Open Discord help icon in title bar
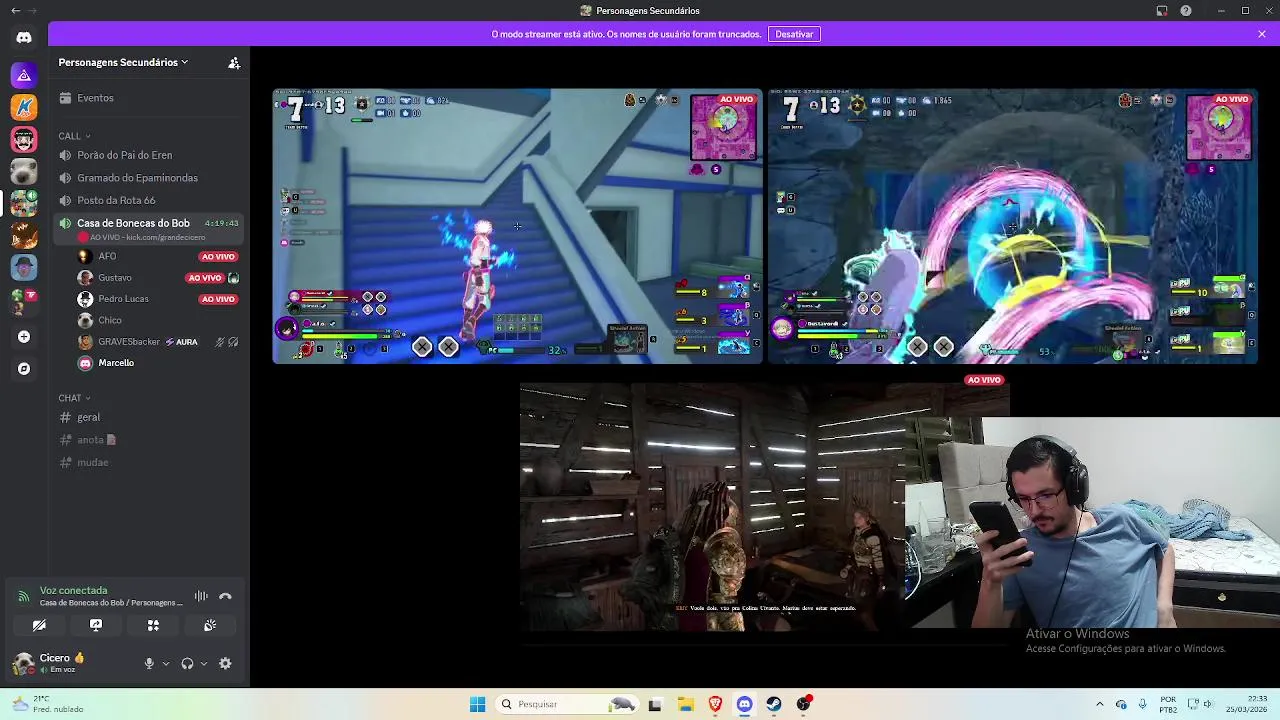1280x720 pixels. [x=1186, y=10]
